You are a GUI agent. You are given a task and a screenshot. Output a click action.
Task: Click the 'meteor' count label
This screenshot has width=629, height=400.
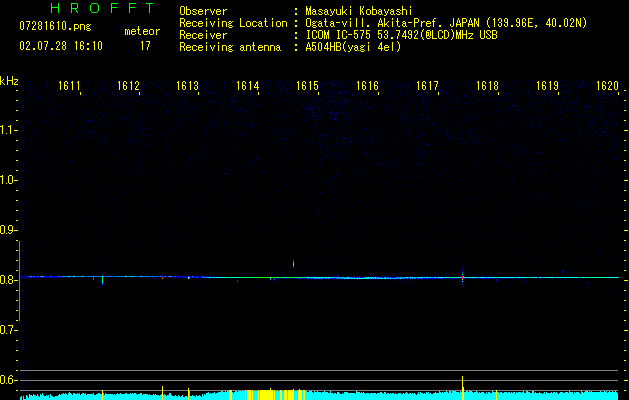pos(142,31)
